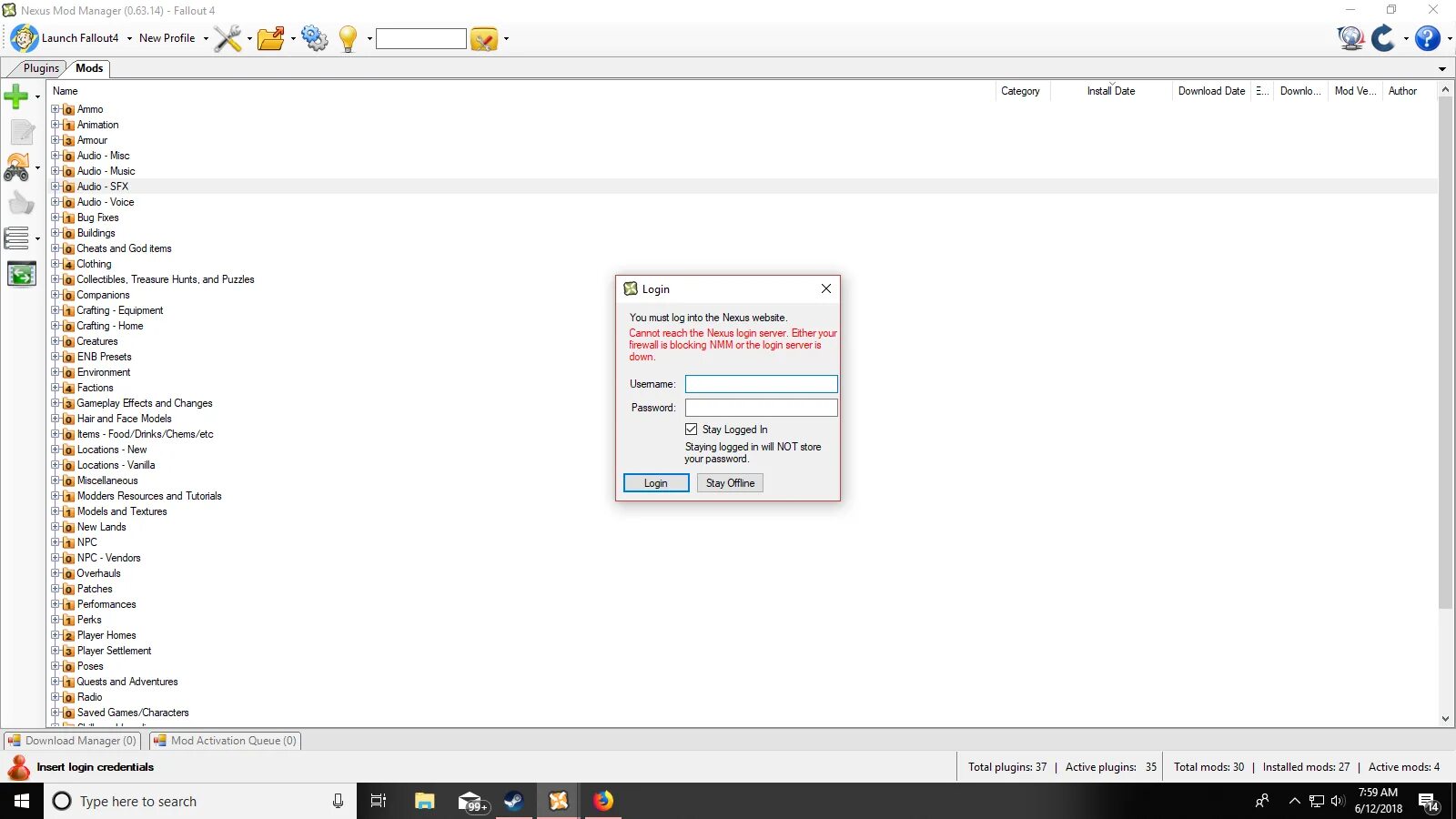Click the Username input field
Image resolution: width=1456 pixels, height=819 pixels.
(762, 384)
